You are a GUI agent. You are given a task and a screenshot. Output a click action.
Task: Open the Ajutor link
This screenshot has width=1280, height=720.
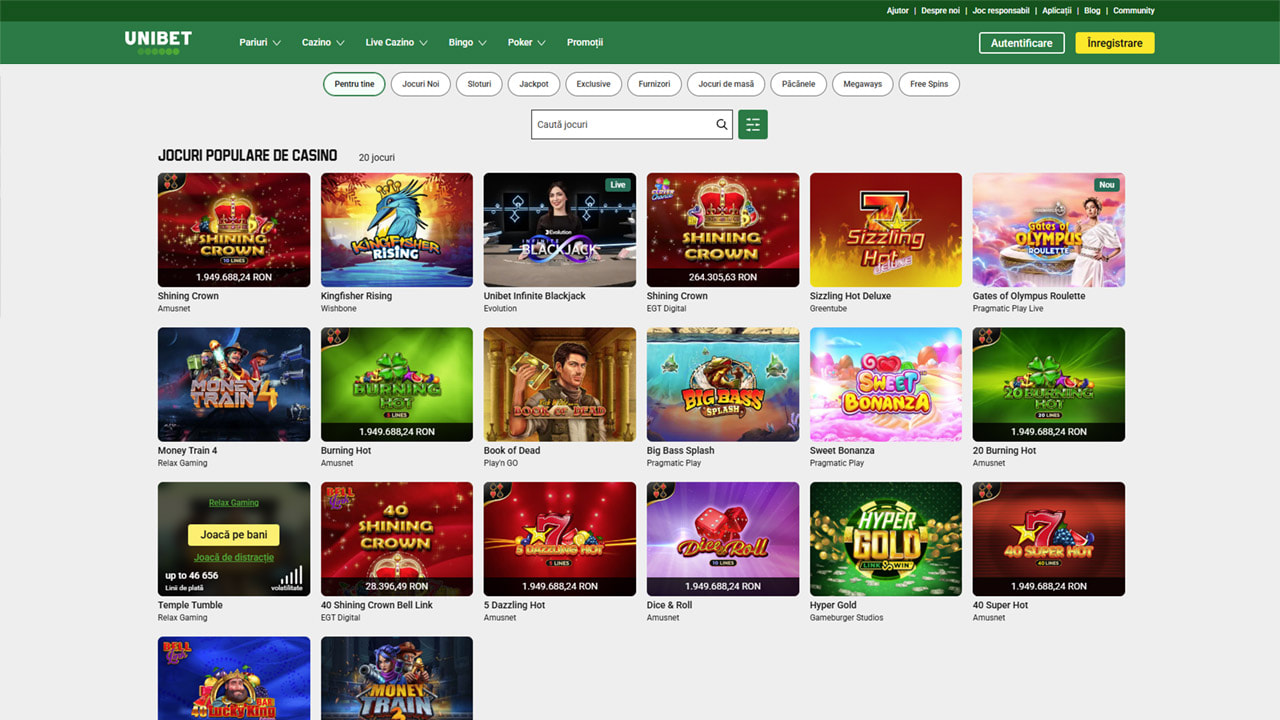coord(898,11)
